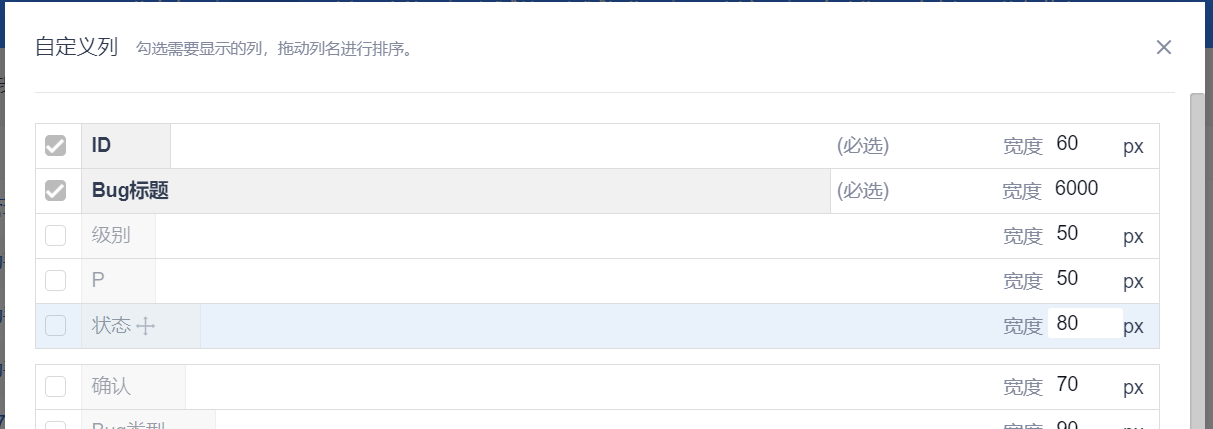1213x429 pixels.
Task: Select the Bug标题 column name bar
Action: (455, 191)
